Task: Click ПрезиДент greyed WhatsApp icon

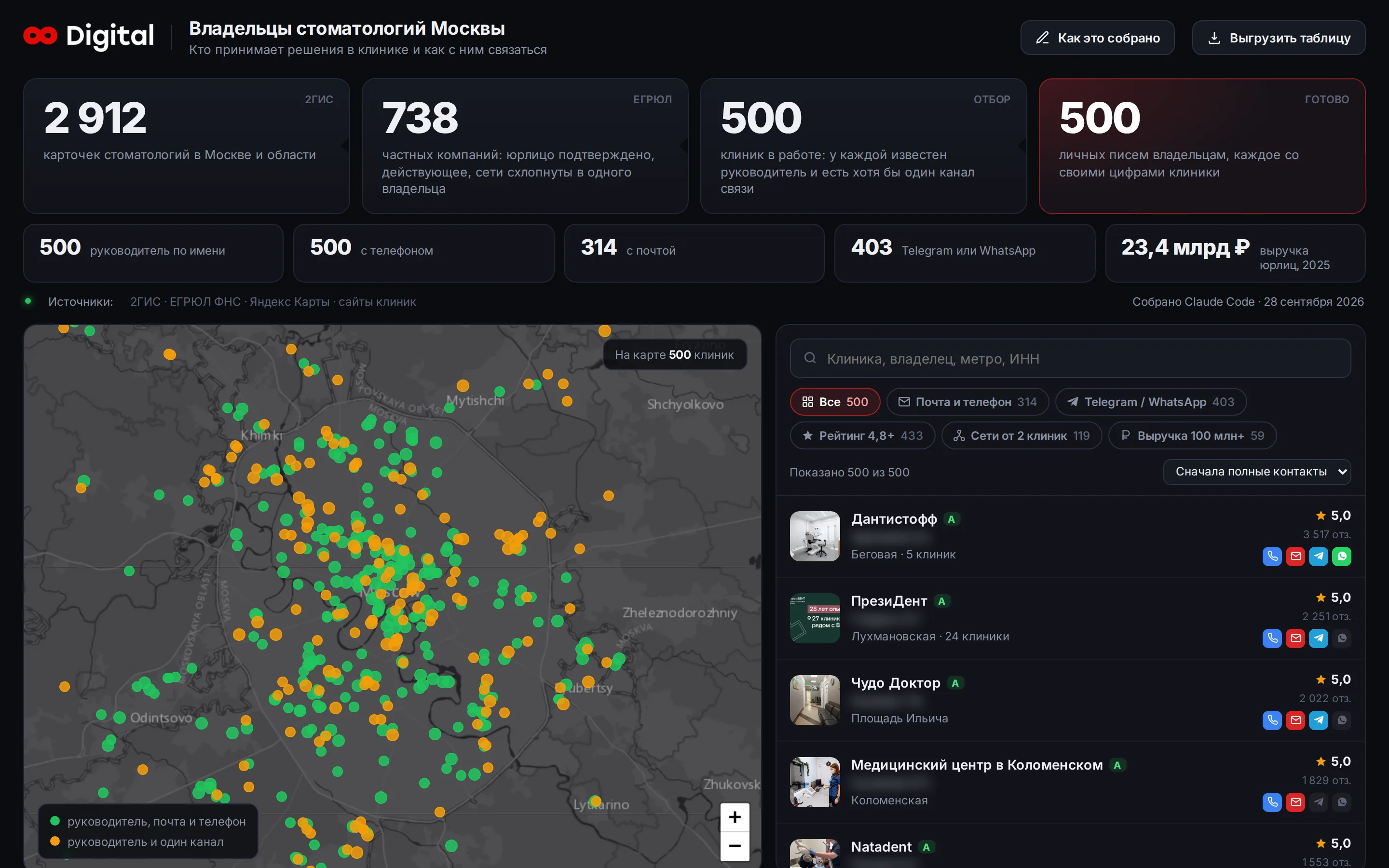Action: (1341, 638)
